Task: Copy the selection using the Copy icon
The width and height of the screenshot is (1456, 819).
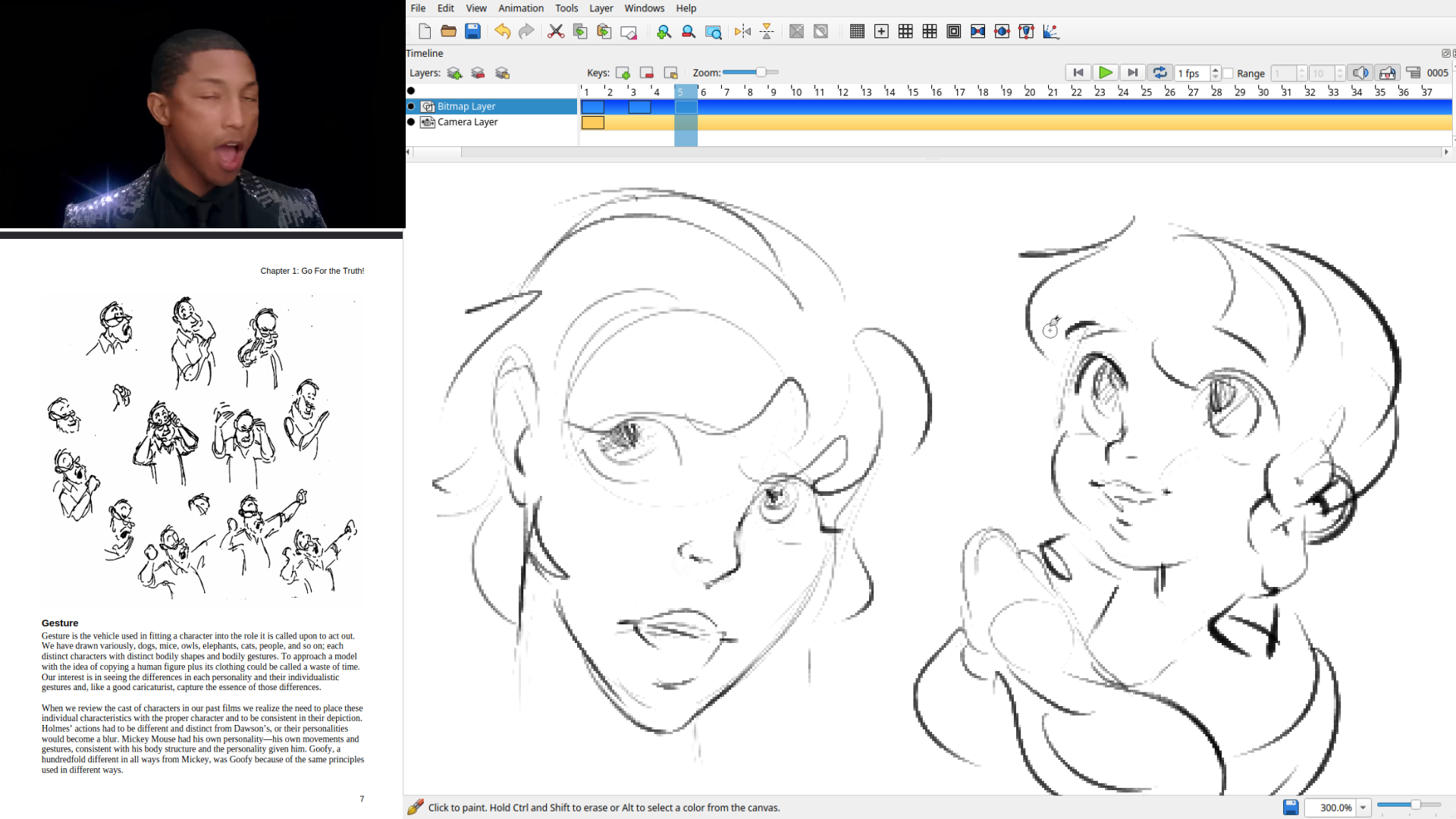Action: click(580, 31)
